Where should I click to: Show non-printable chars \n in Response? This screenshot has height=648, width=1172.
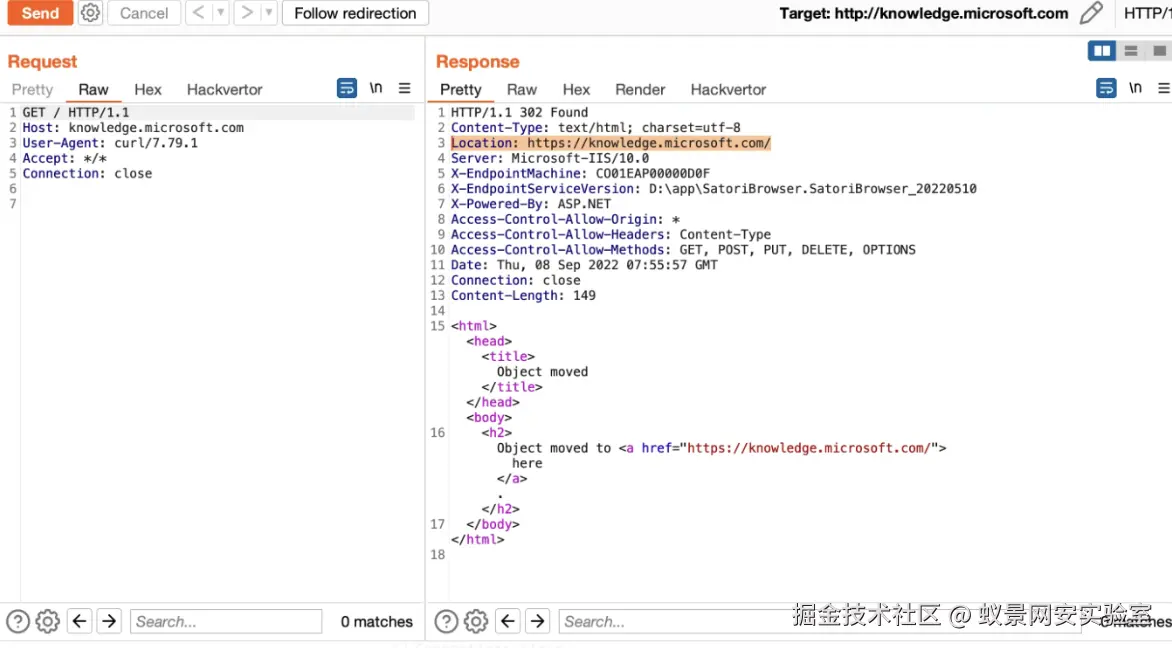[1135, 88]
